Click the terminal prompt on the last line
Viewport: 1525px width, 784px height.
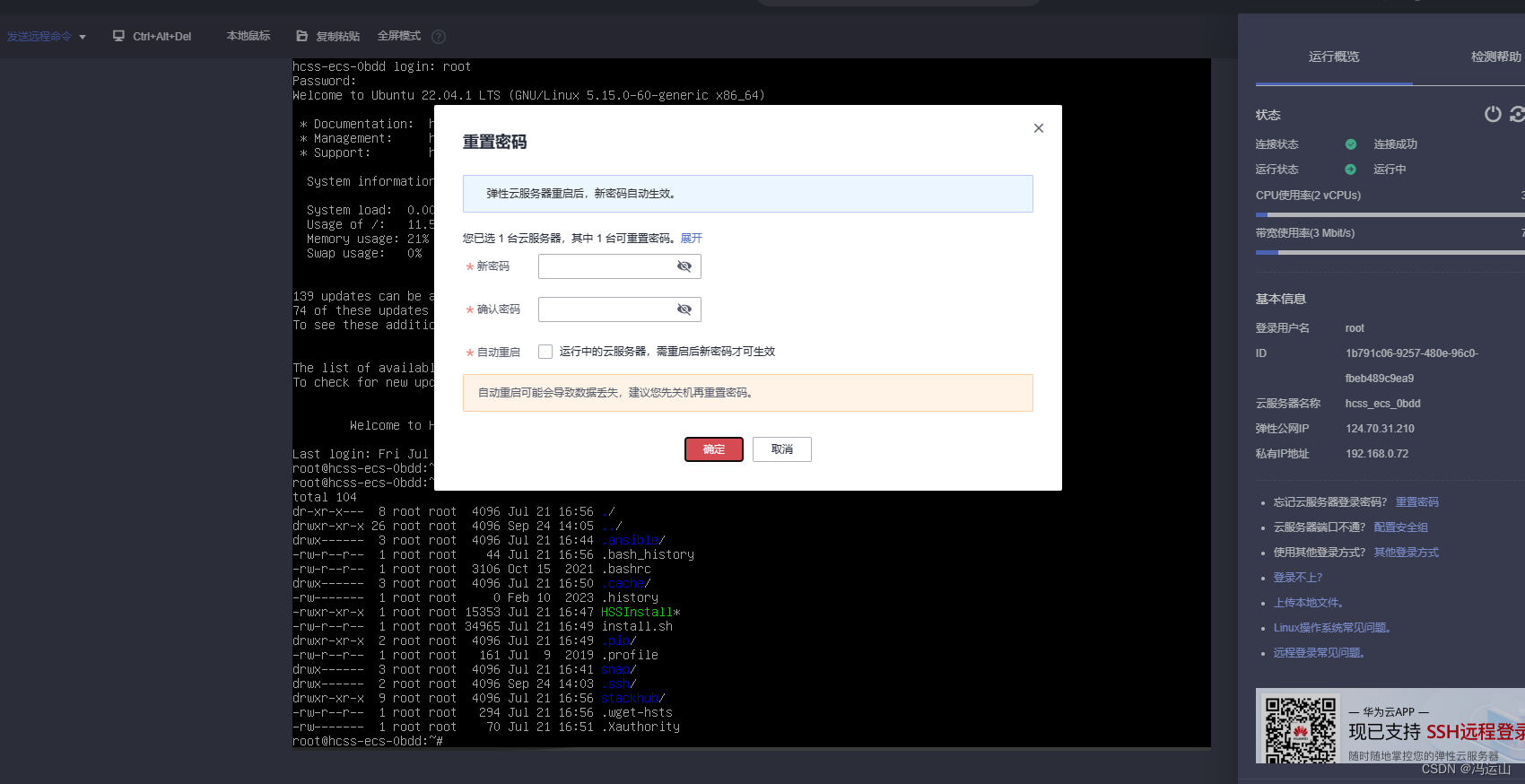click(368, 742)
